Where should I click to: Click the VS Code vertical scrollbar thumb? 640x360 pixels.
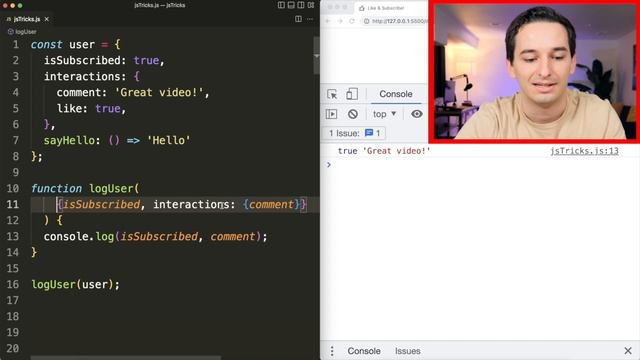coord(316,56)
